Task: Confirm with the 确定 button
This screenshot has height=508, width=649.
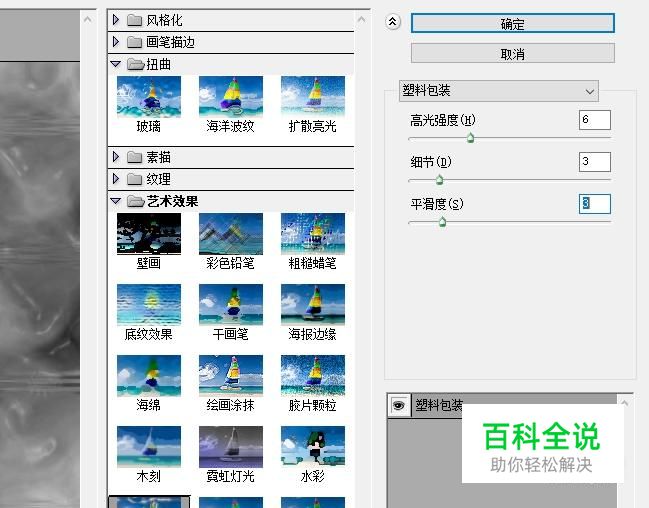Action: click(x=512, y=24)
